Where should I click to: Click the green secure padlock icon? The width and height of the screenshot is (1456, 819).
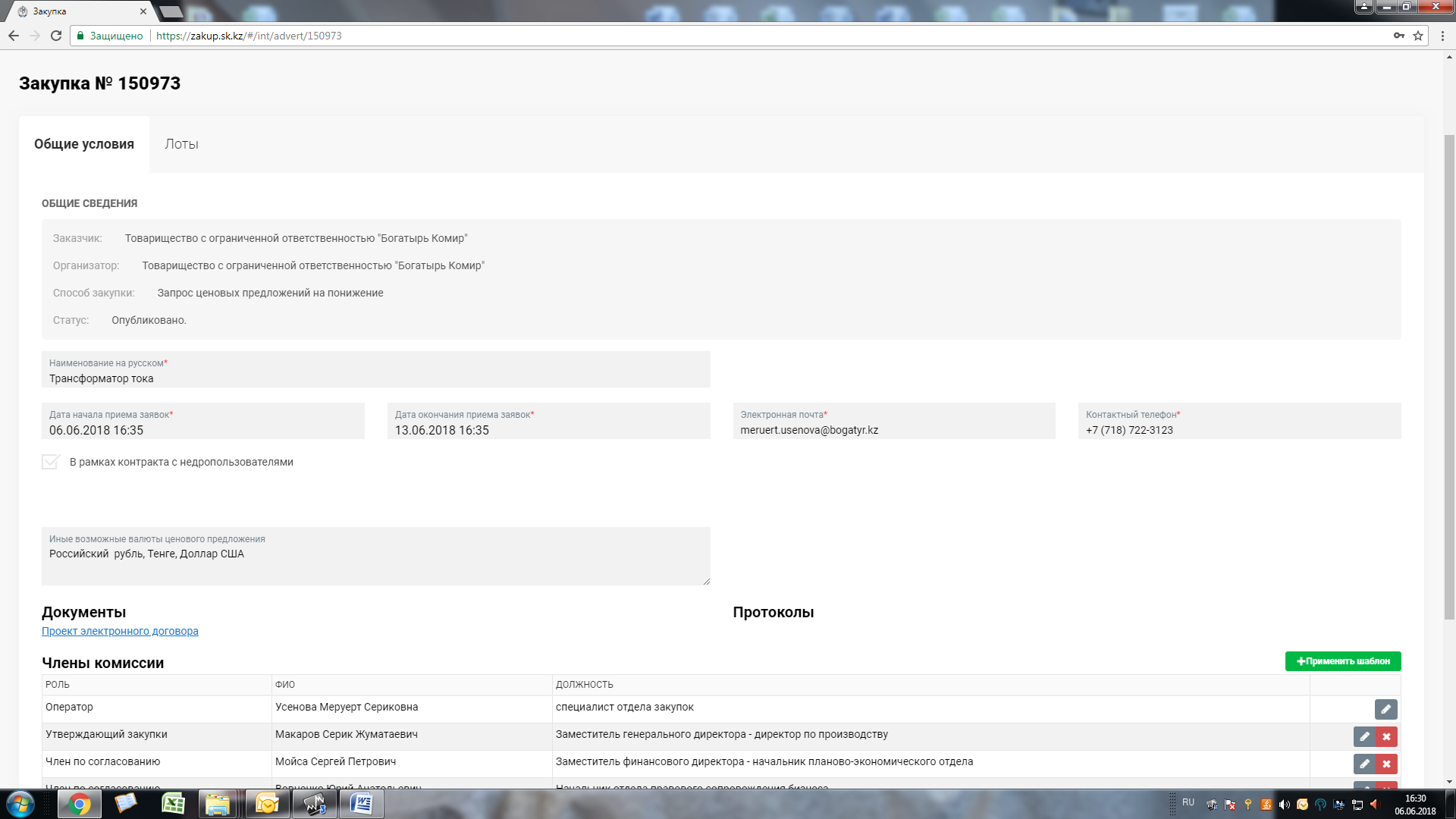point(80,36)
